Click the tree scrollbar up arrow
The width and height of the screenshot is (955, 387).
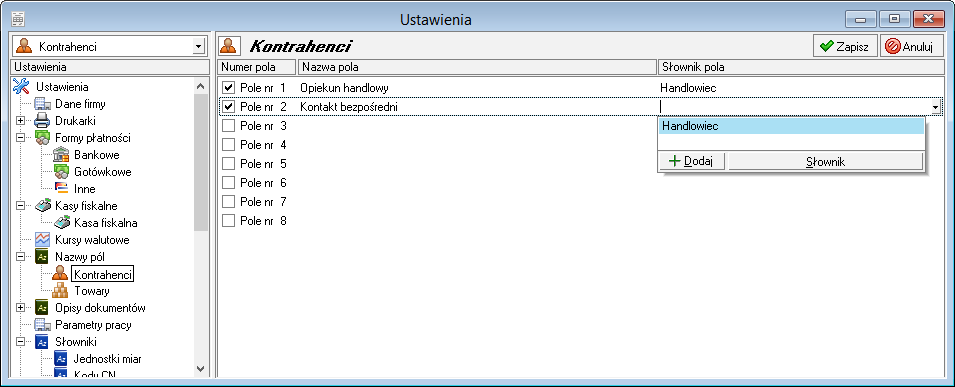pos(201,87)
